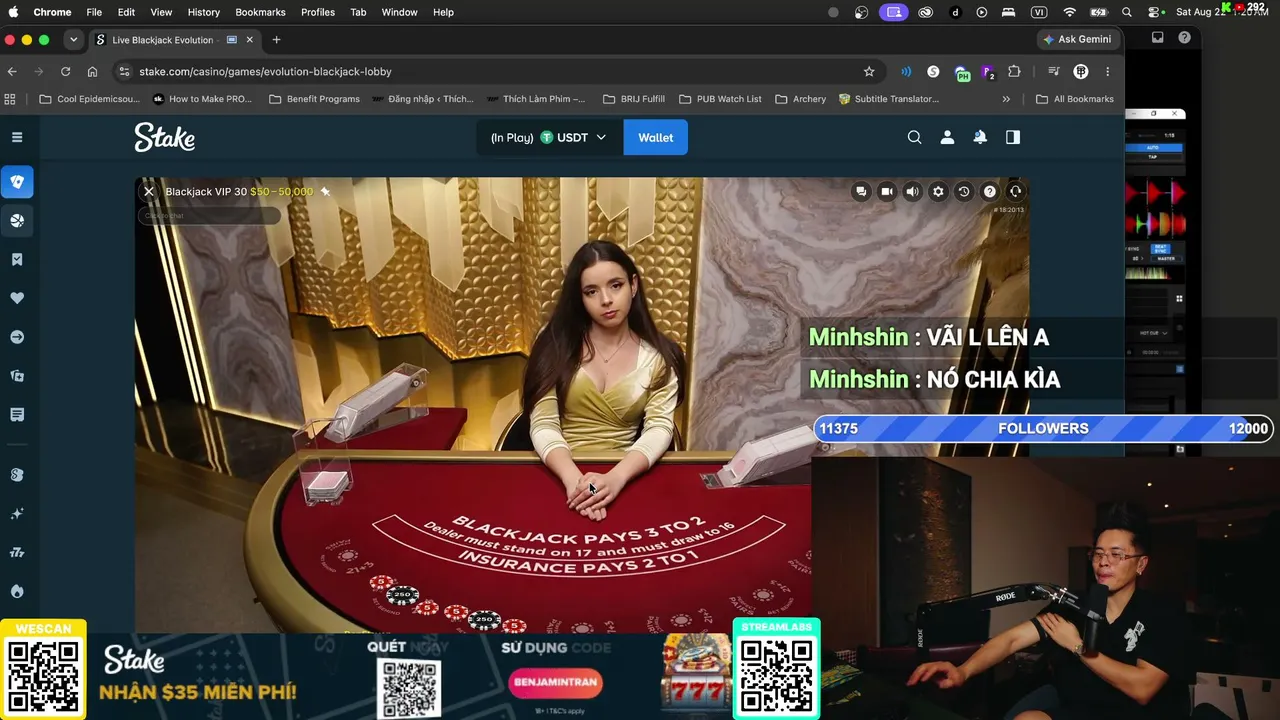
Task: Open the PUB Watch List bookmark folder
Action: tap(720, 99)
